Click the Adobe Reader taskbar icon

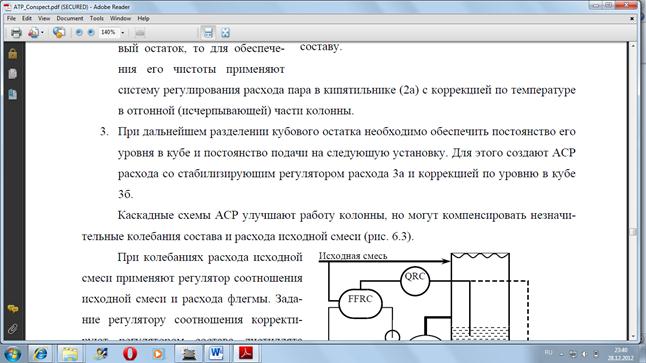pyautogui.click(x=246, y=354)
